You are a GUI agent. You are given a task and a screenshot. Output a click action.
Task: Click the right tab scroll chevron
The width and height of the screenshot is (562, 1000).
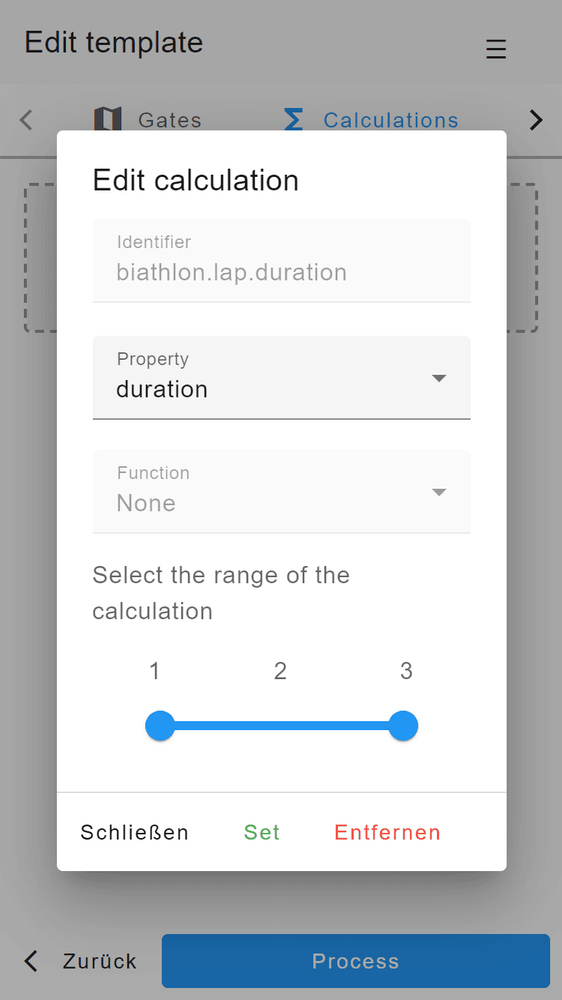click(536, 119)
